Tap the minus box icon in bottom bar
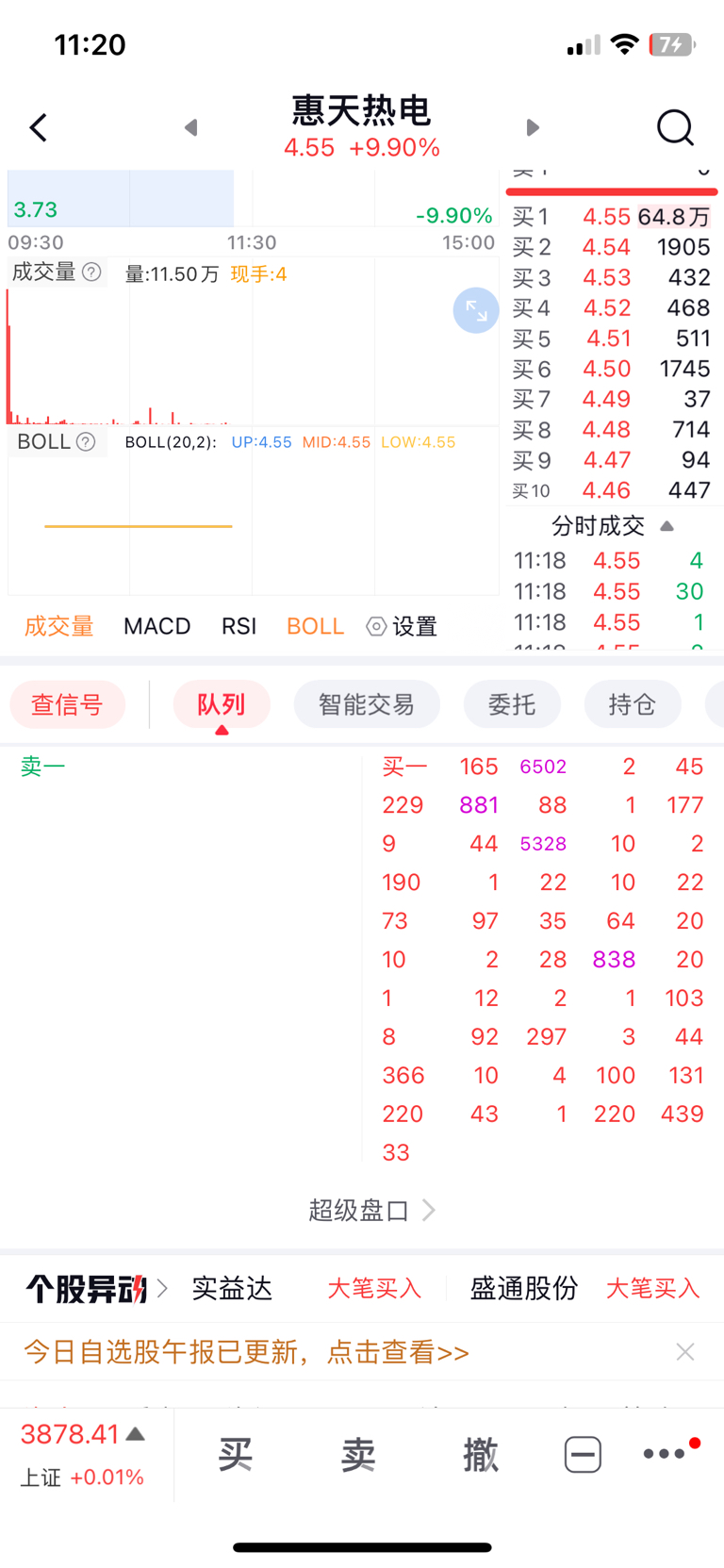This screenshot has width=724, height=1568. point(583,1454)
